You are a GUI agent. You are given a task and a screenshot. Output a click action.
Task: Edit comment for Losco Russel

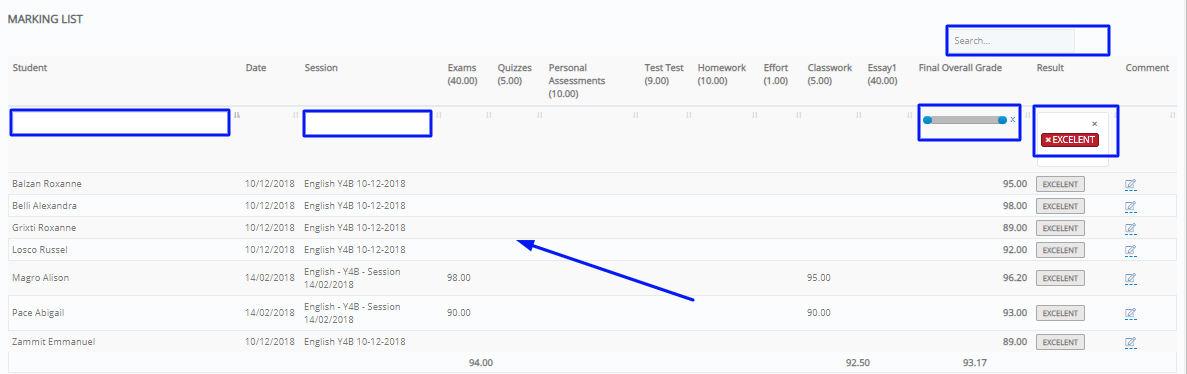click(1130, 250)
